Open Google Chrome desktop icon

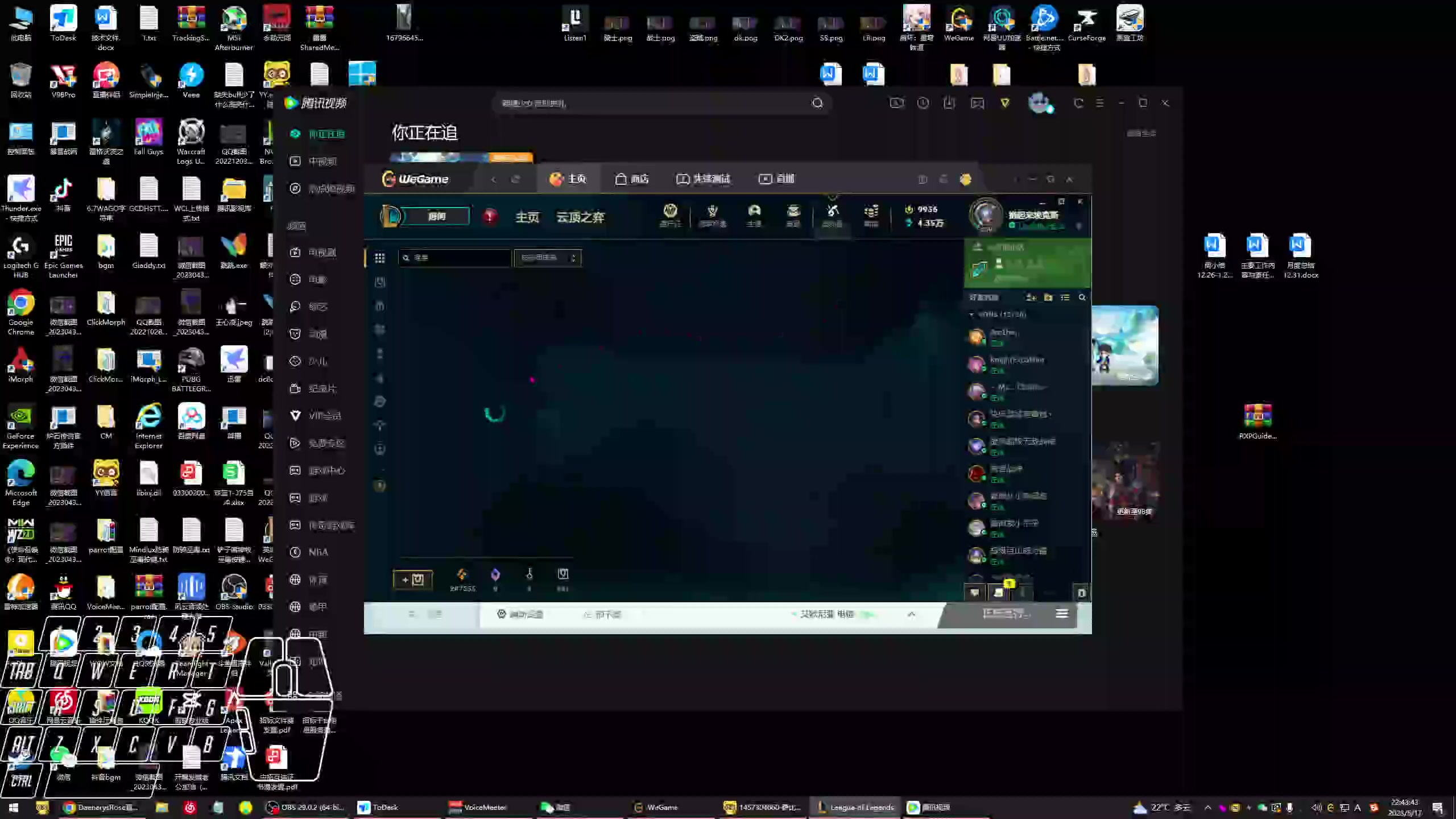pyautogui.click(x=21, y=312)
